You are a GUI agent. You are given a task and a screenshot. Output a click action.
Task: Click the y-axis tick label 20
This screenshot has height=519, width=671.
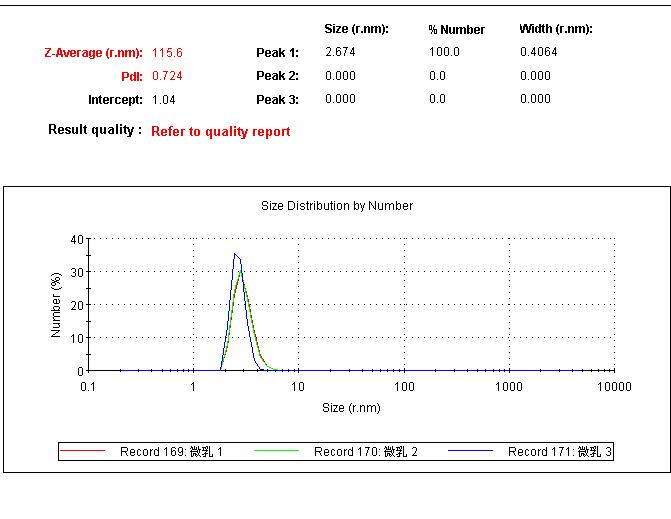pyautogui.click(x=77, y=305)
